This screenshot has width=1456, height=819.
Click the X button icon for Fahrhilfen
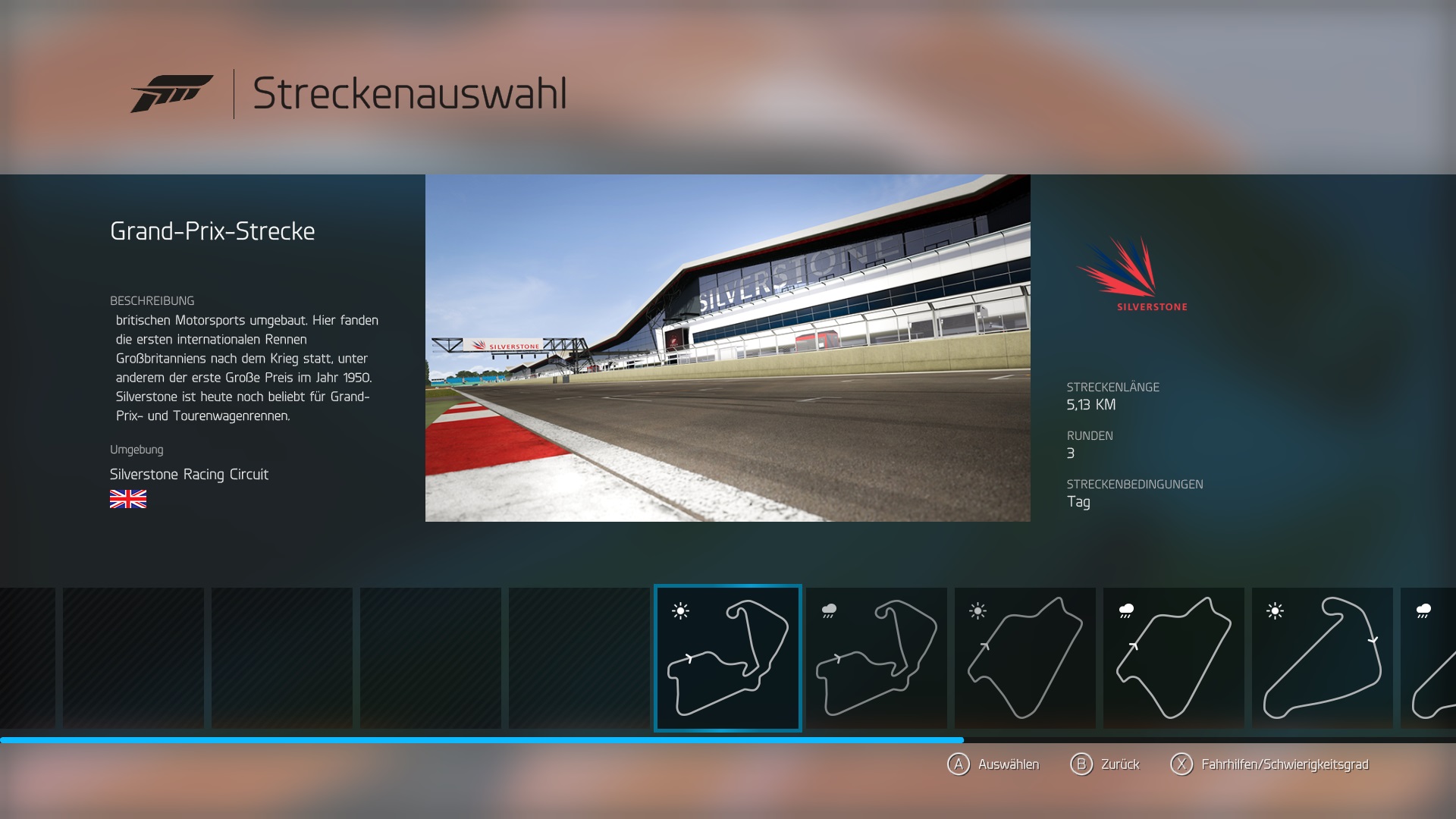tap(1181, 764)
